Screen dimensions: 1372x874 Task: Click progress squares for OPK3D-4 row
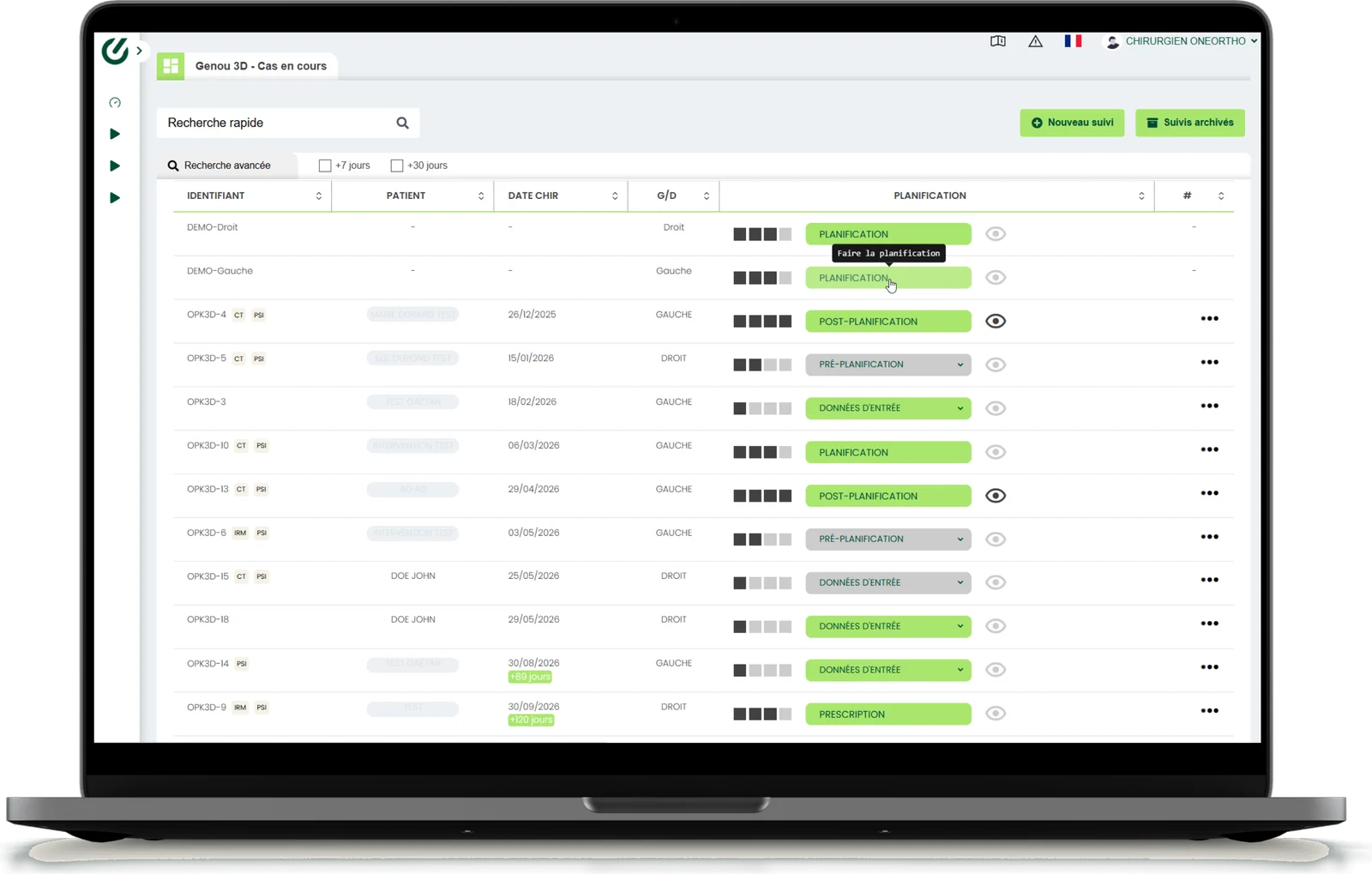(762, 322)
